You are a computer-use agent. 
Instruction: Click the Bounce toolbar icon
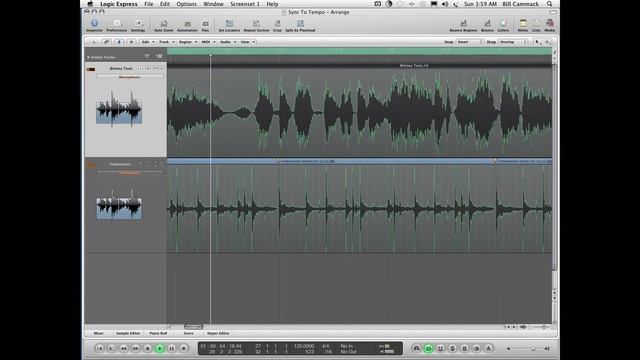pyautogui.click(x=487, y=25)
